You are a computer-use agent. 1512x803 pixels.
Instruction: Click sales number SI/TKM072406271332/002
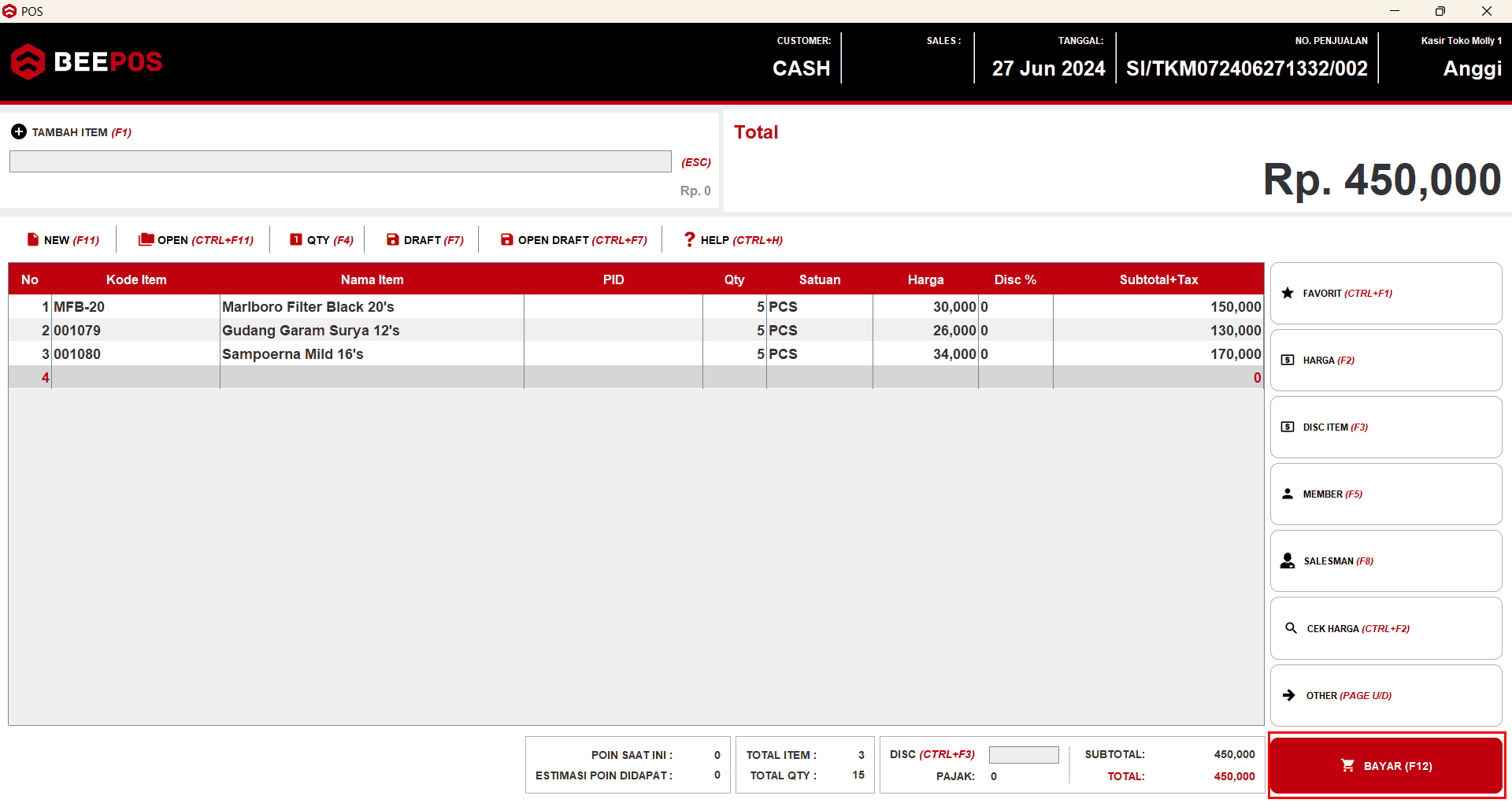tap(1247, 68)
